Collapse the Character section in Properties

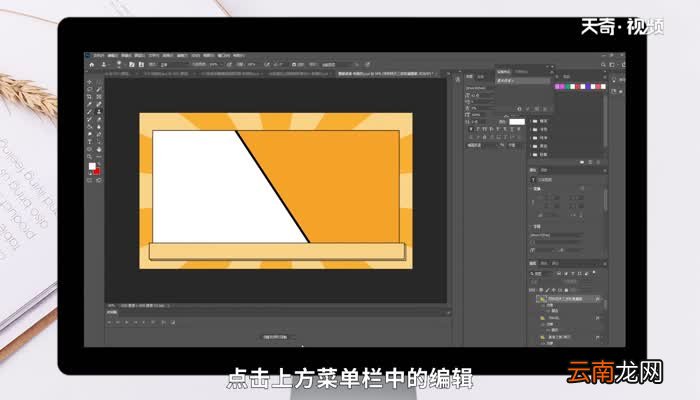532,227
